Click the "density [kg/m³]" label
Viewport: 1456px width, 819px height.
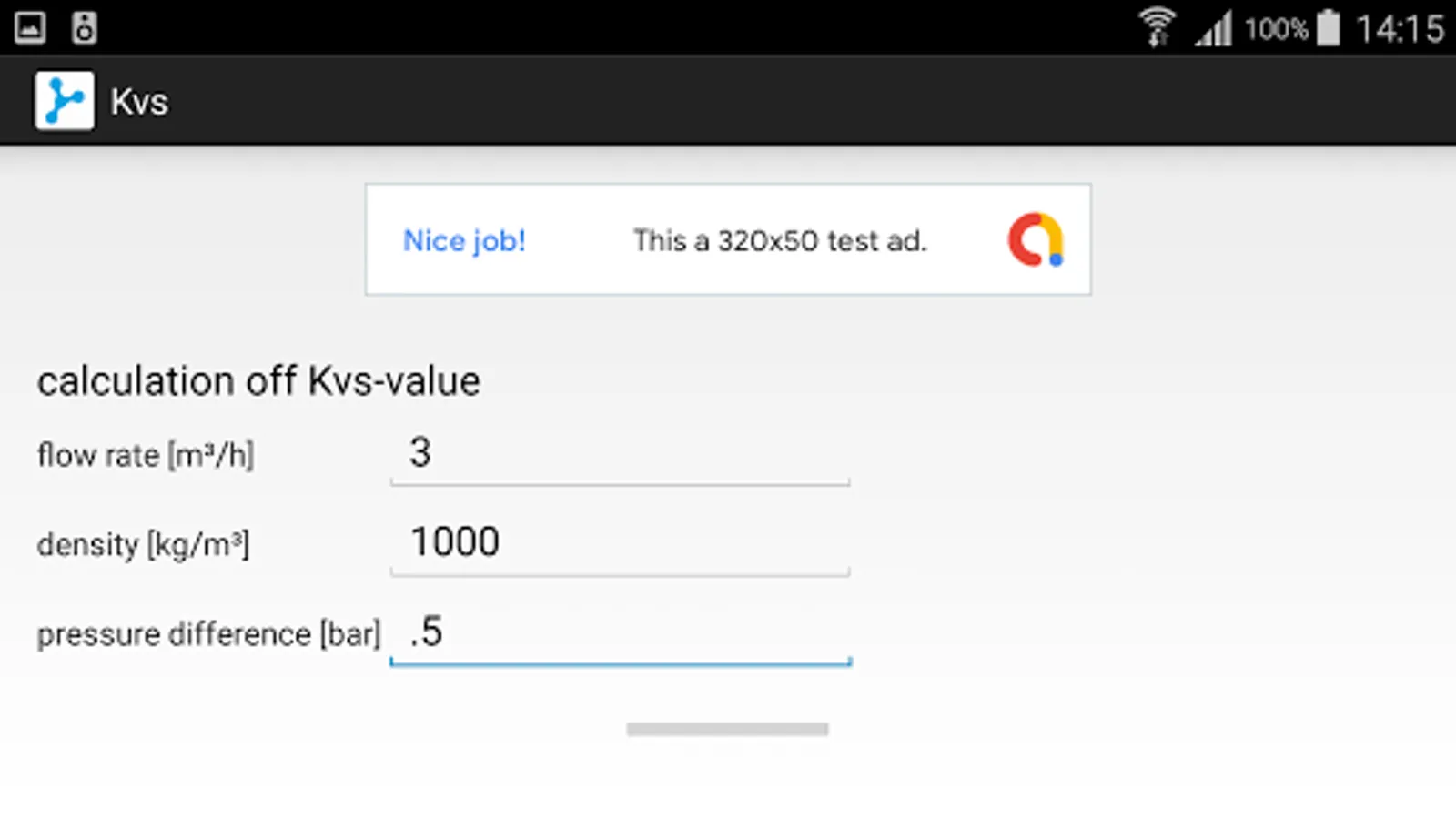tap(143, 545)
